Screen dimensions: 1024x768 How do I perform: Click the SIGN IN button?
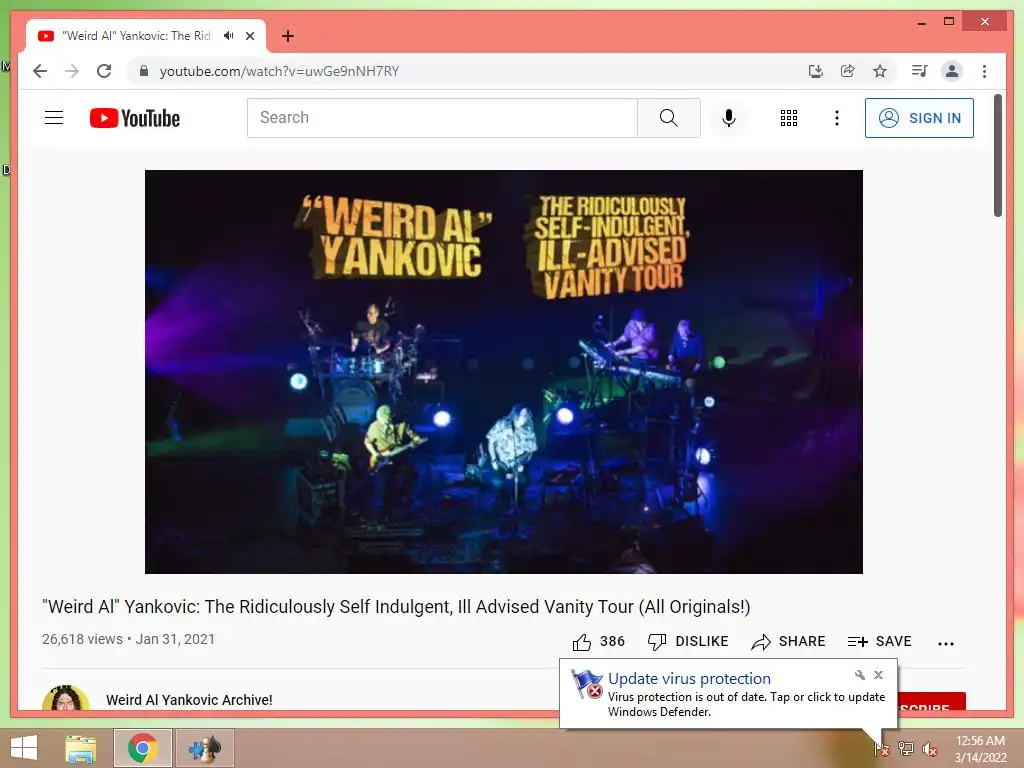pos(920,118)
